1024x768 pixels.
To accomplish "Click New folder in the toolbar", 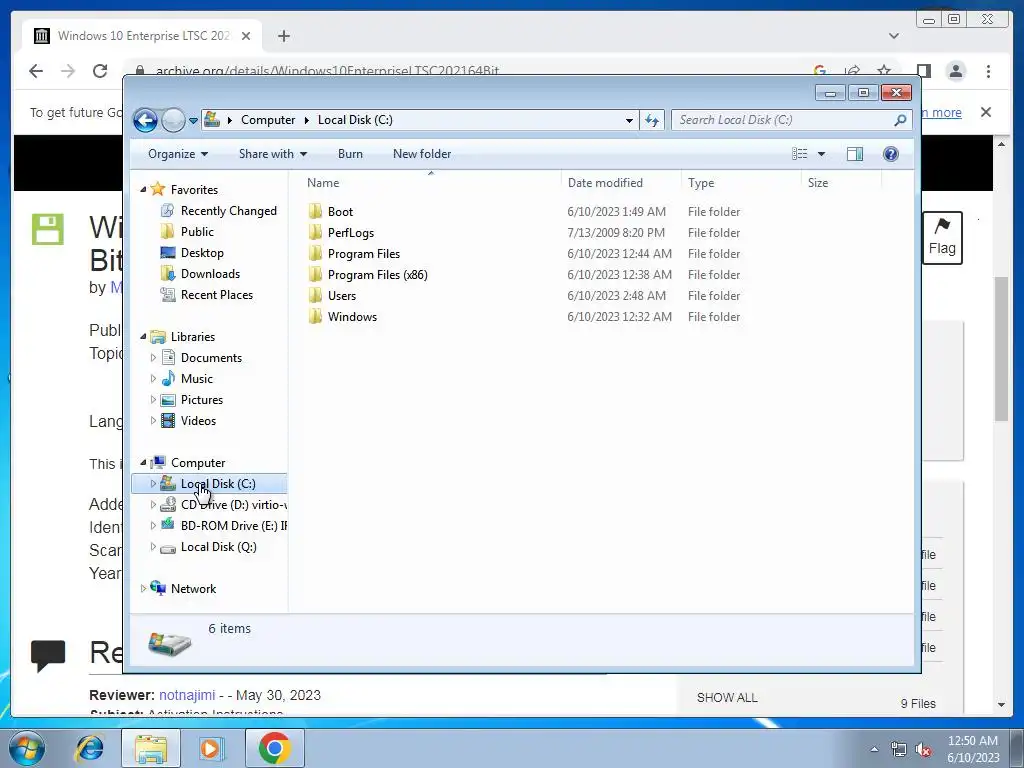I will click(x=422, y=154).
